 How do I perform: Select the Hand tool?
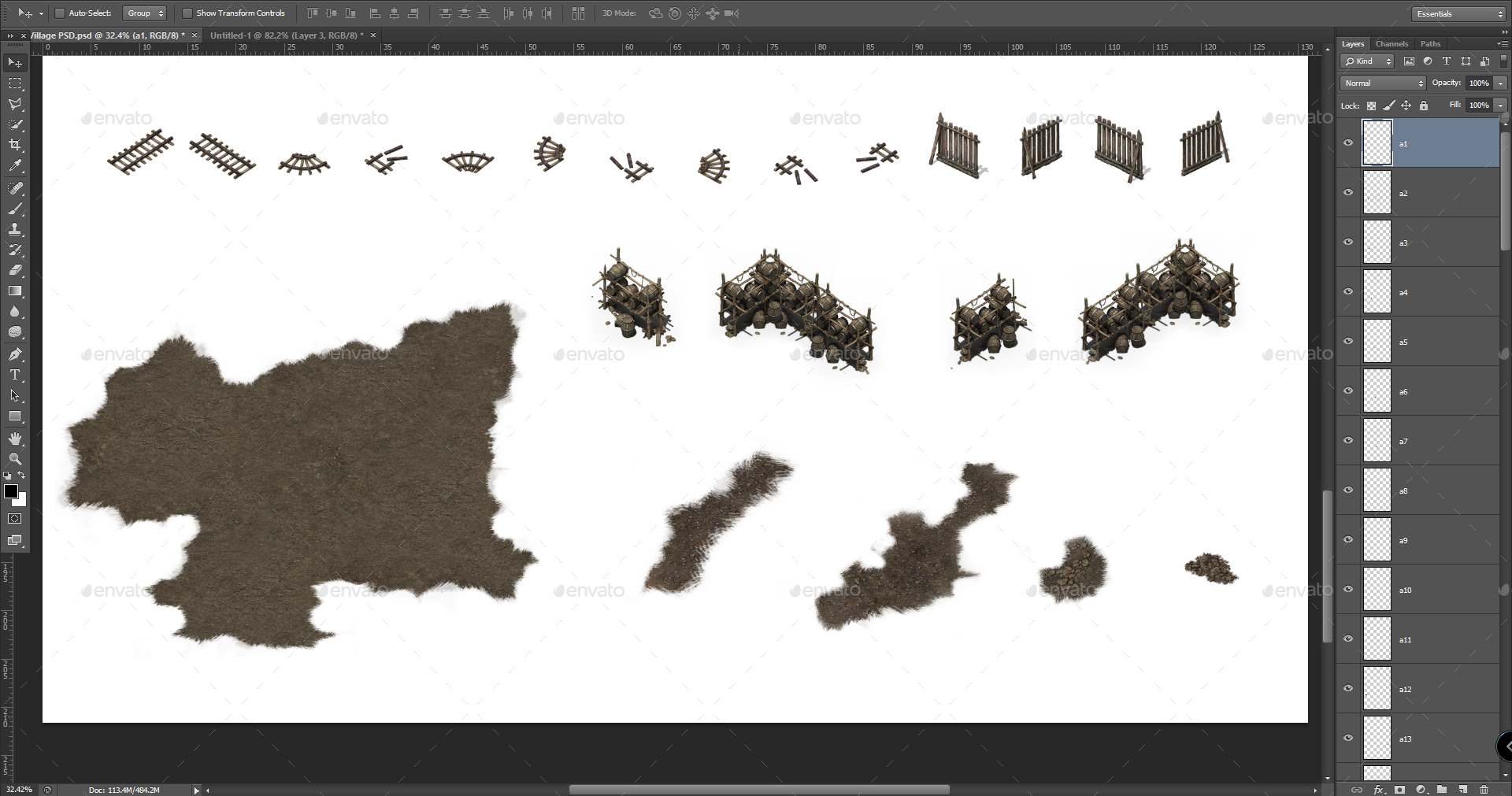pos(15,439)
